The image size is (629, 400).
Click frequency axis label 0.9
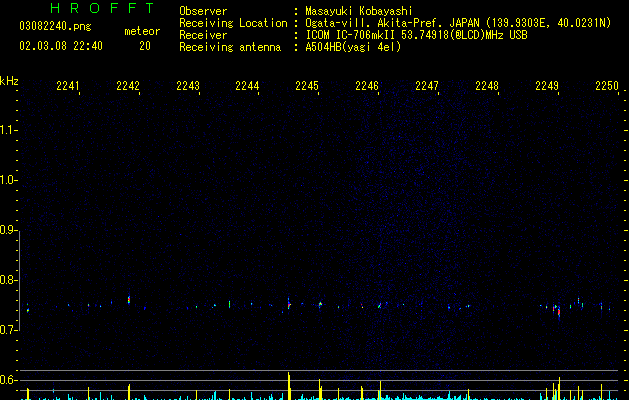pos(8,230)
